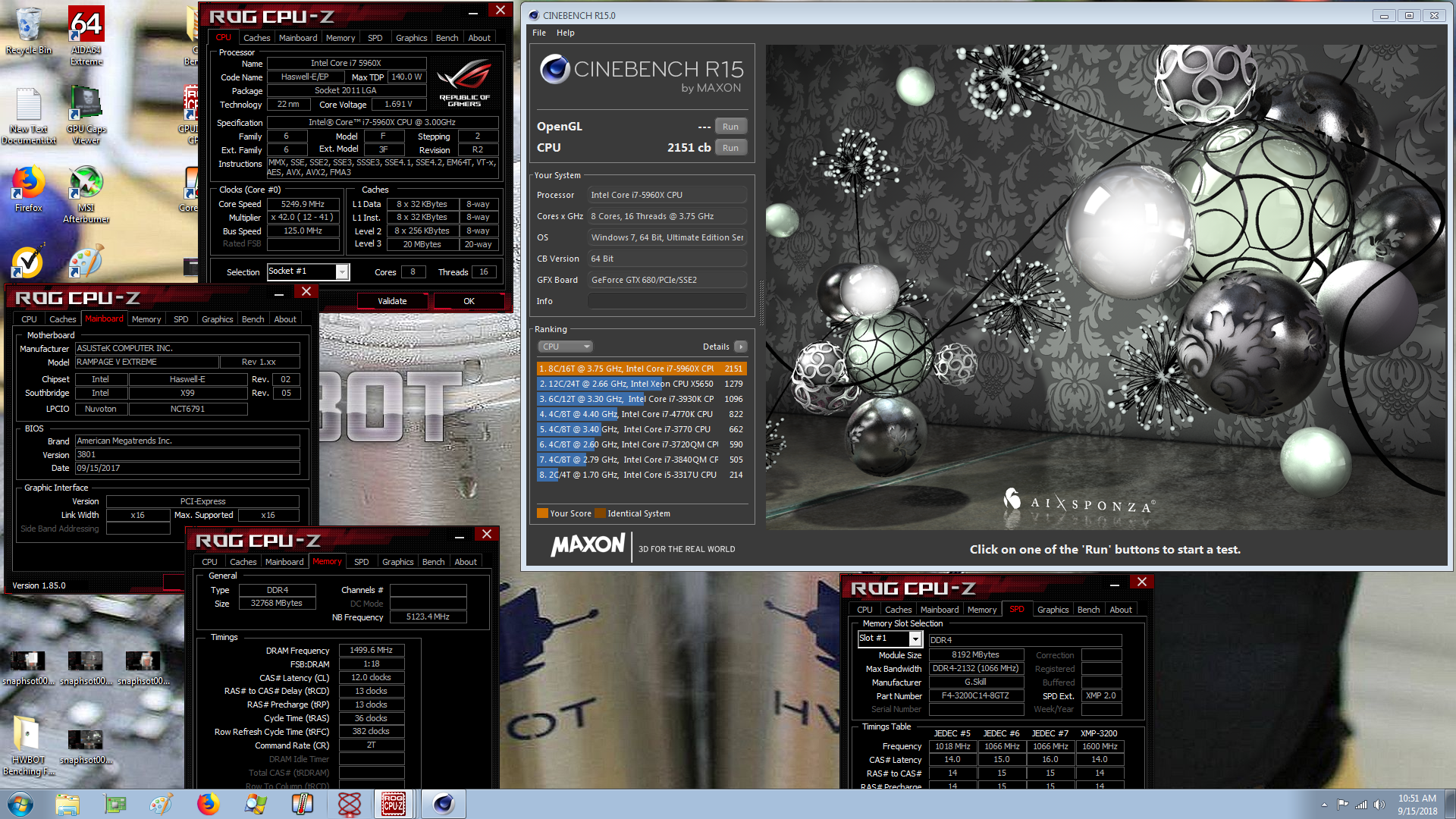The width and height of the screenshot is (1456, 819).
Task: Click Version 1.85.0 text in CPU-Z
Action: [39, 585]
